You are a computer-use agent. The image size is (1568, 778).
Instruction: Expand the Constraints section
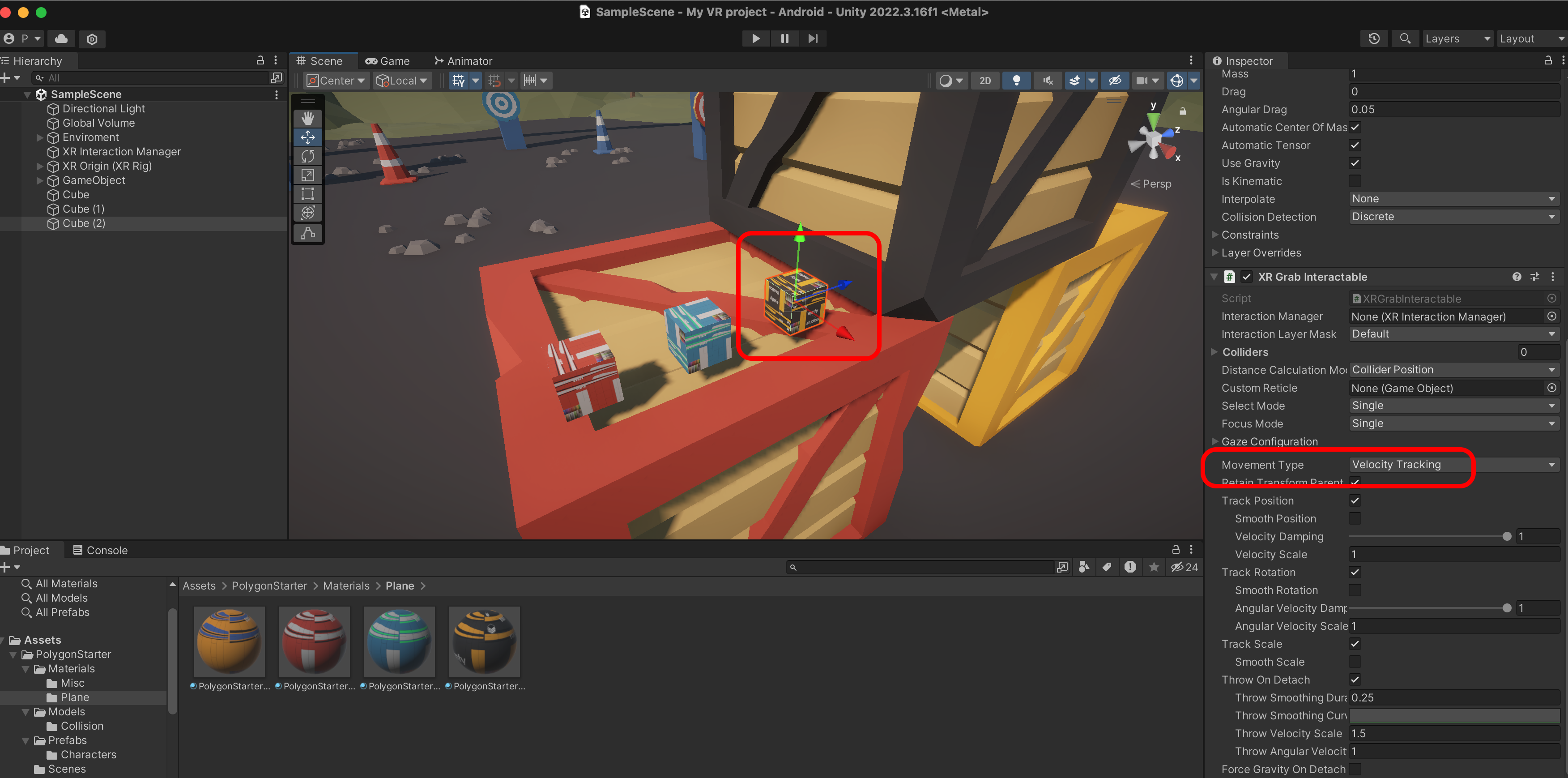click(x=1215, y=235)
